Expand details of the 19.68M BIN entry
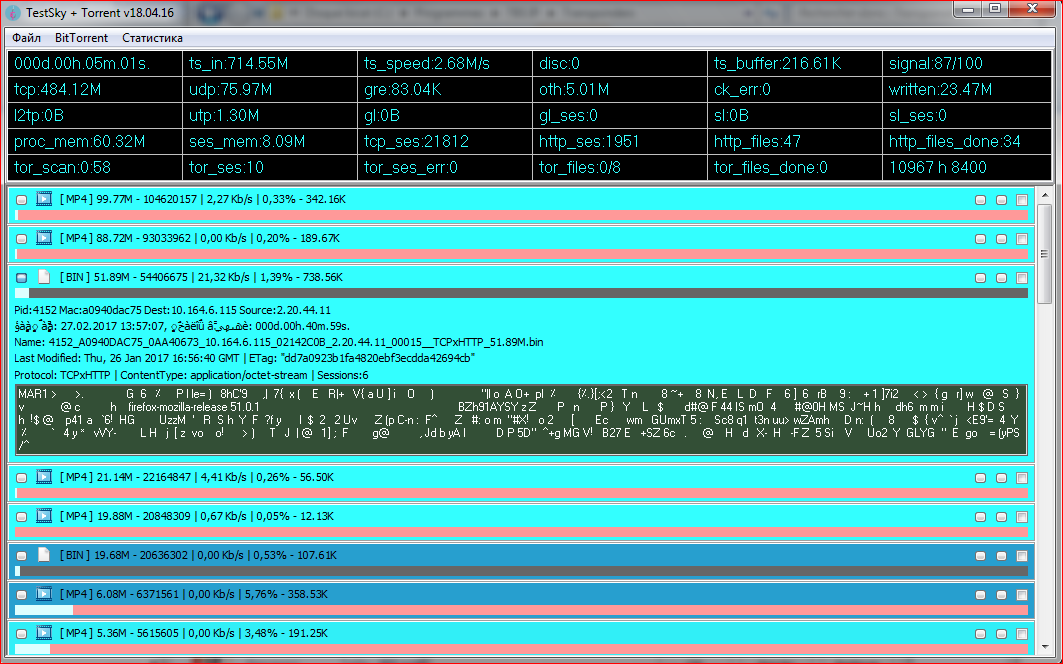 pos(22,555)
